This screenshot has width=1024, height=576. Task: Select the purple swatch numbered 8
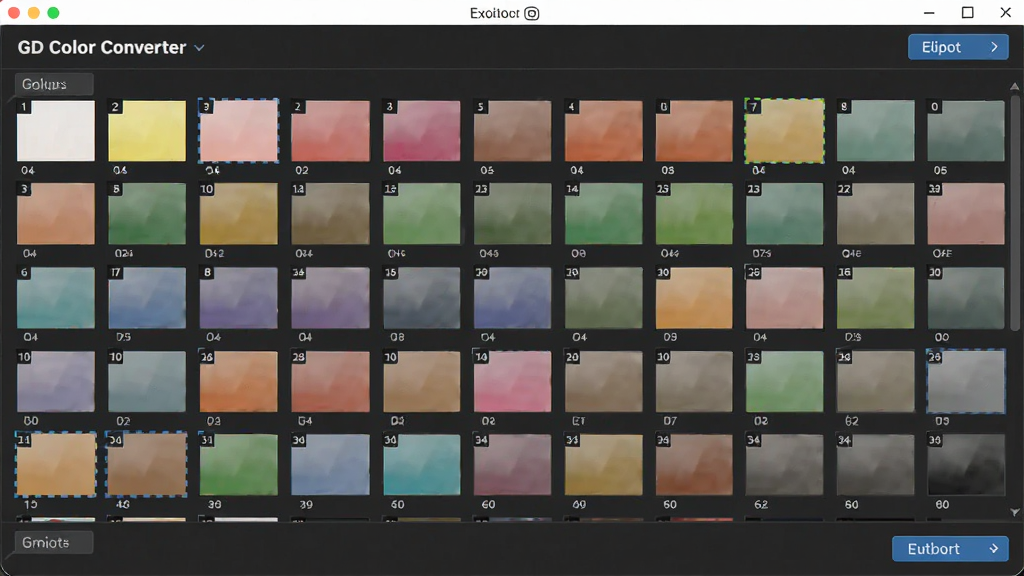coord(238,297)
